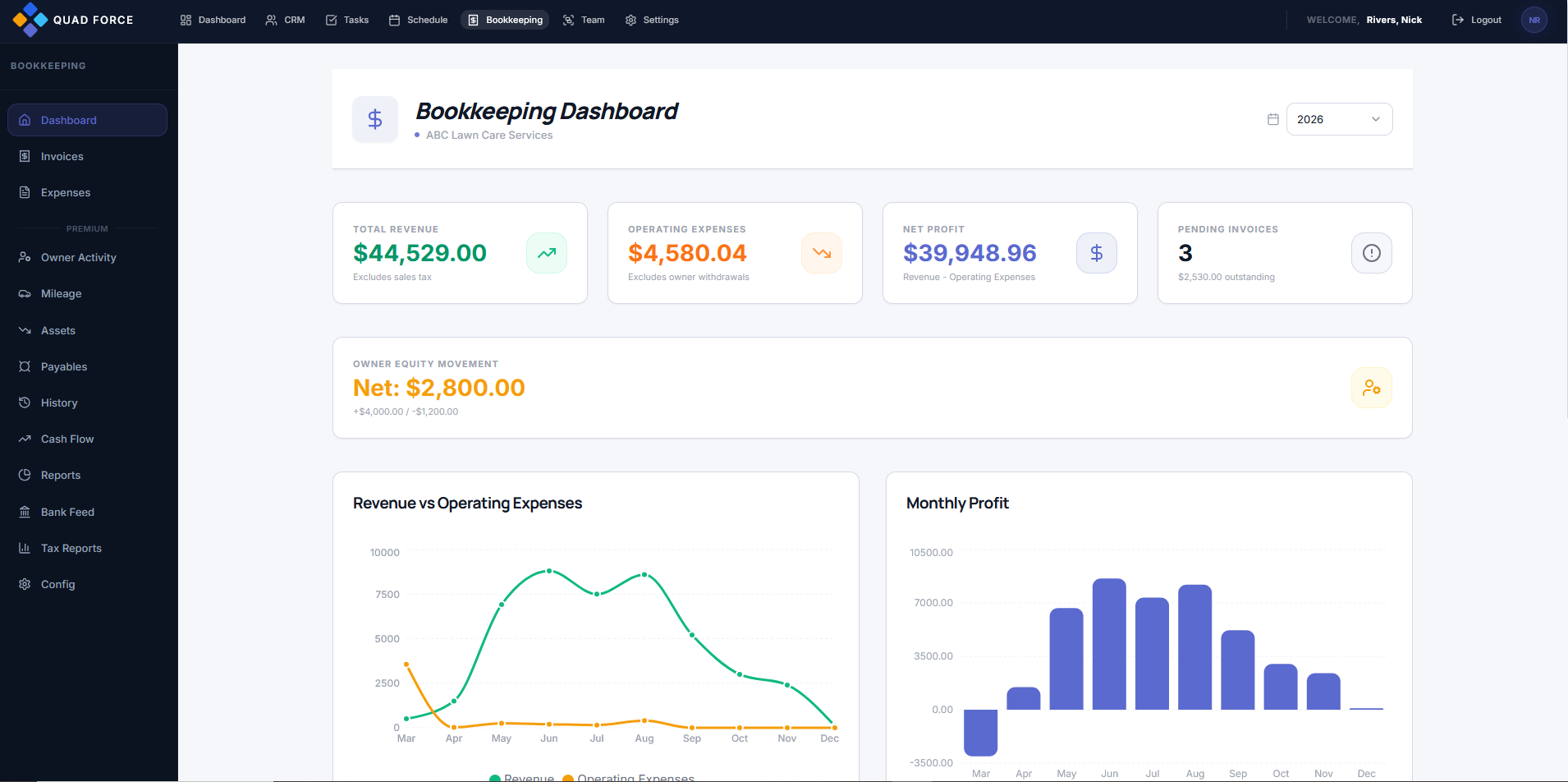
Task: Navigate to Tax Reports
Action: (71, 548)
